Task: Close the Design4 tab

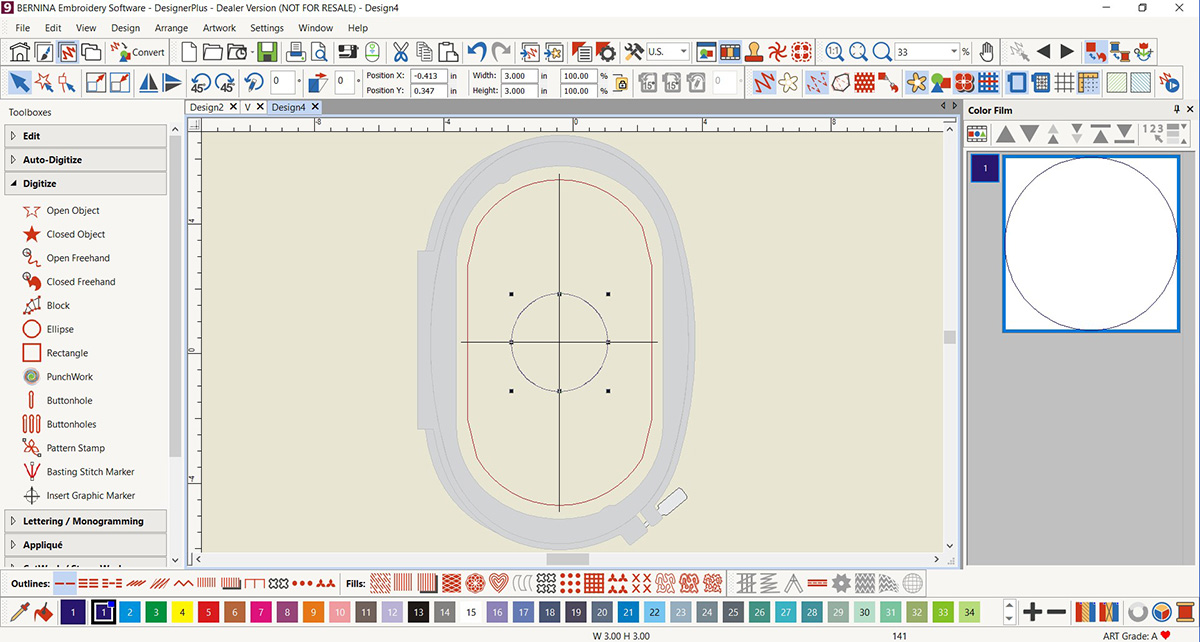Action: pyautogui.click(x=314, y=107)
